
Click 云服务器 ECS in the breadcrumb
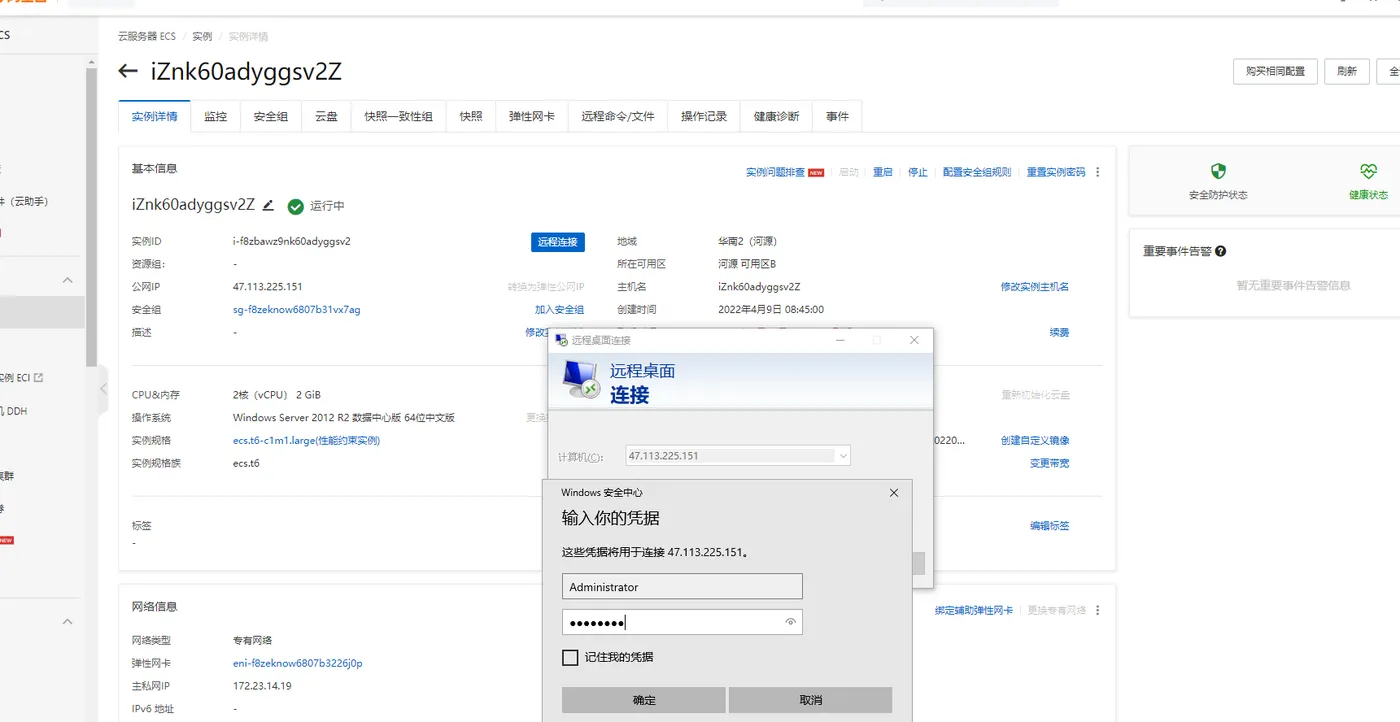(x=147, y=36)
